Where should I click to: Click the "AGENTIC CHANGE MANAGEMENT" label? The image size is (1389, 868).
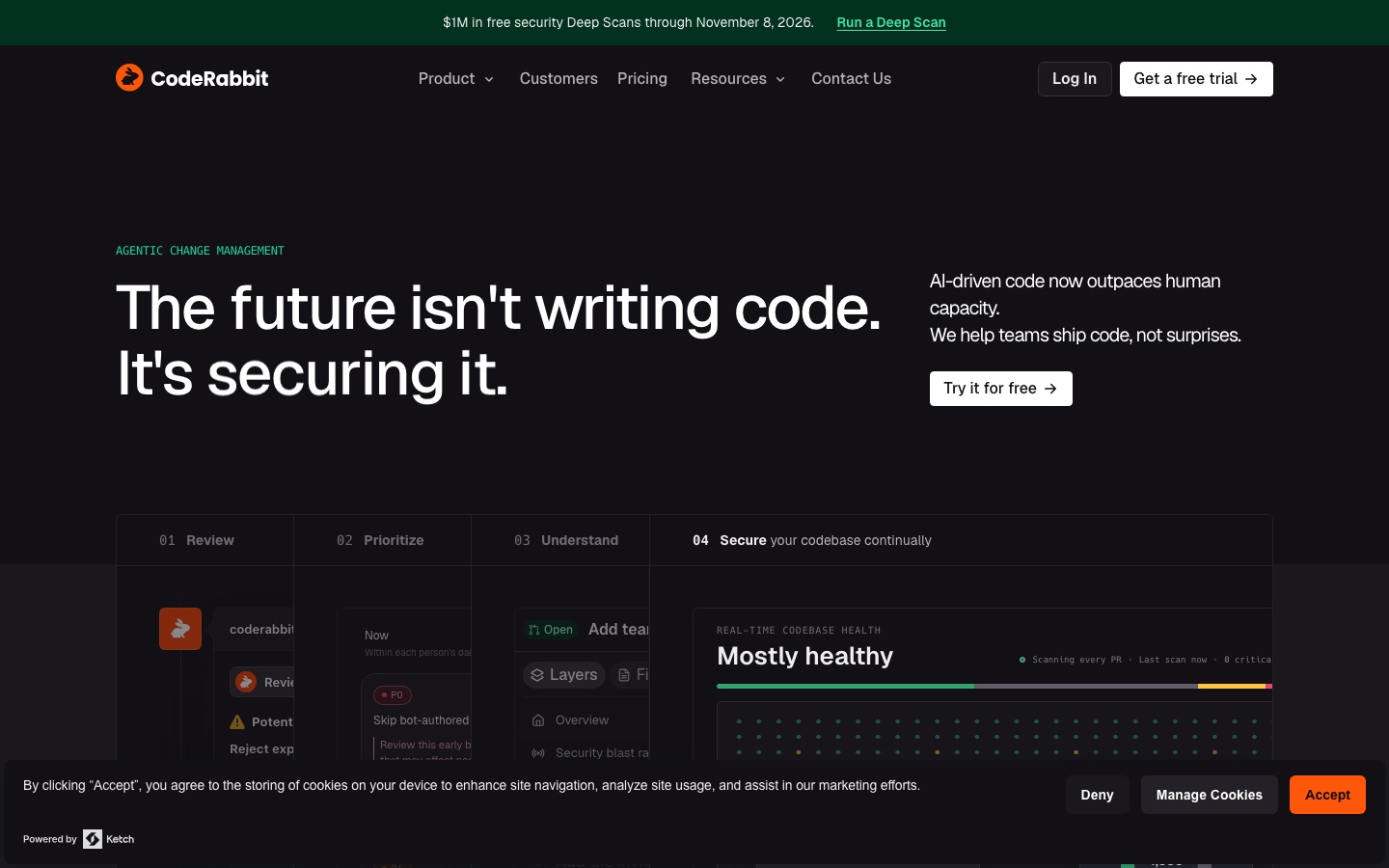pyautogui.click(x=200, y=251)
